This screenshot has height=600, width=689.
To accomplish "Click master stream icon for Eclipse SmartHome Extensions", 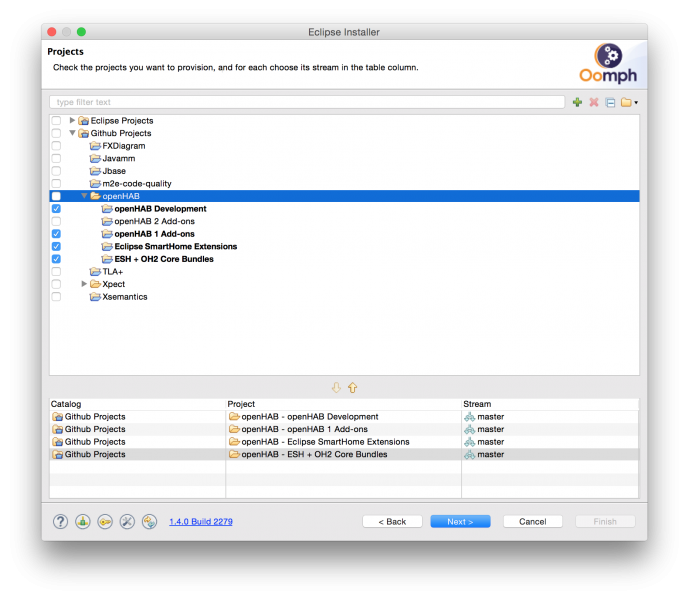I will [470, 442].
